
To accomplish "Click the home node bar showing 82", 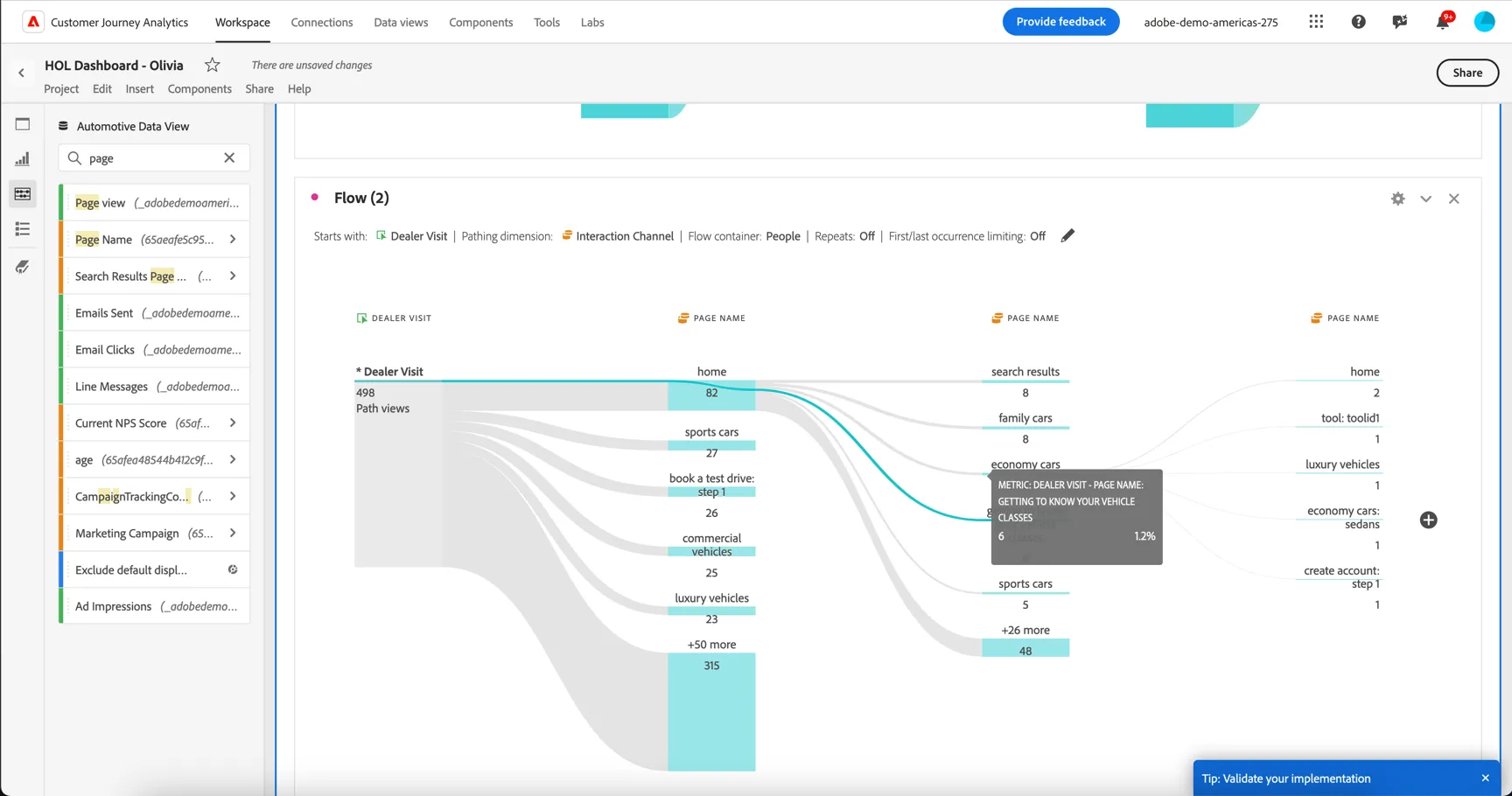I will click(x=711, y=394).
